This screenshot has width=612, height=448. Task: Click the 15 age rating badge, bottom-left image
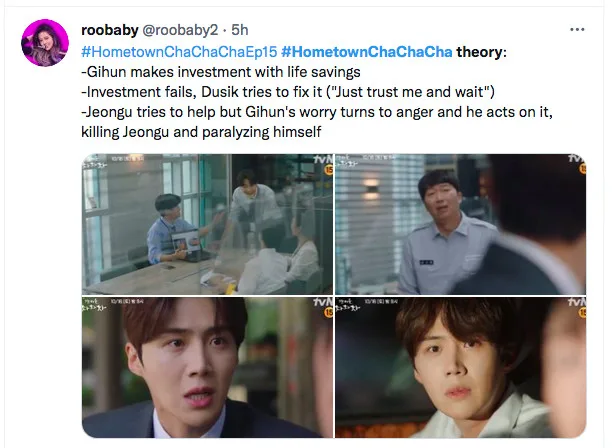329,312
